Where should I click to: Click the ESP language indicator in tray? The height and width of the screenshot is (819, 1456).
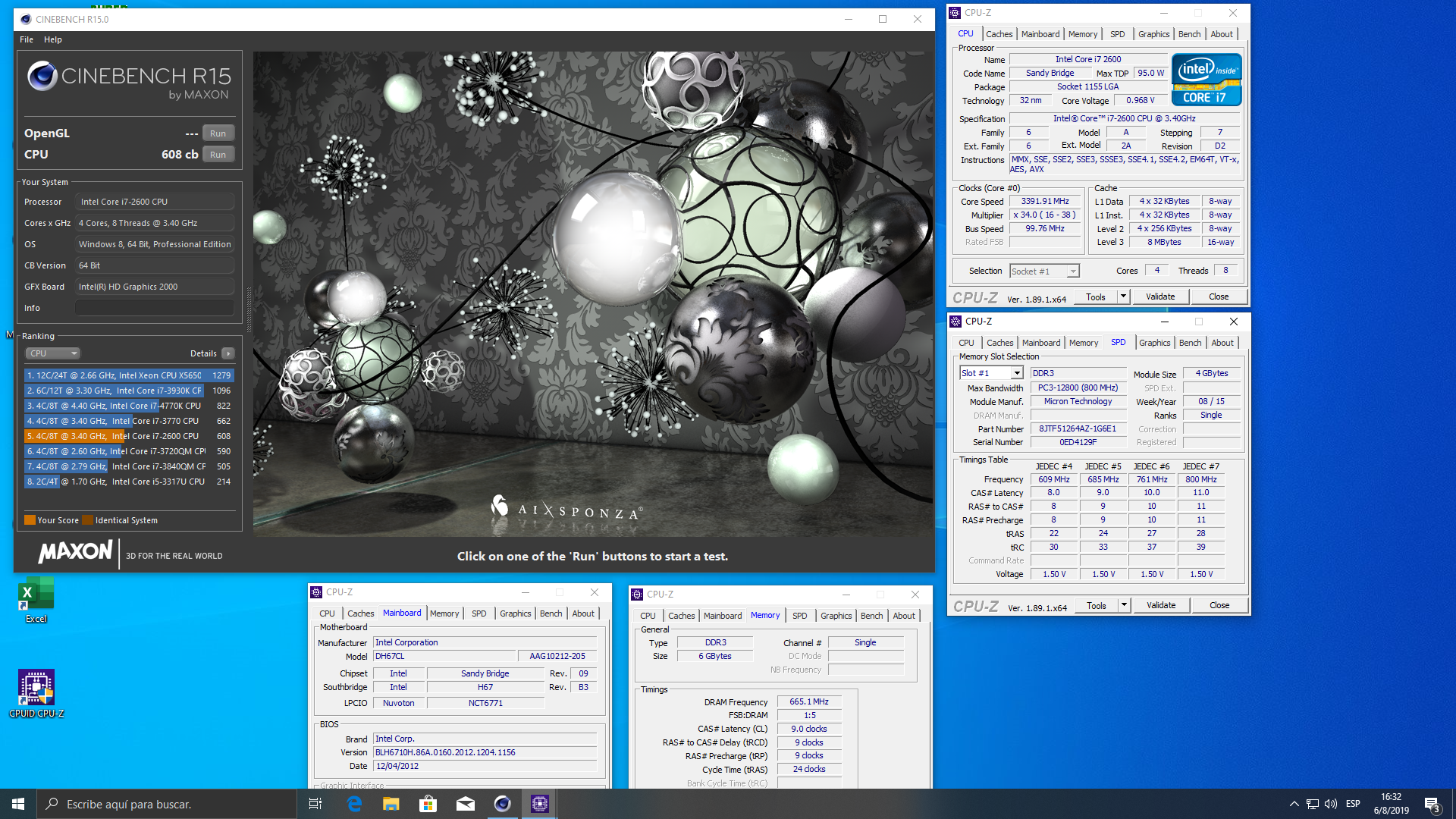[1353, 804]
